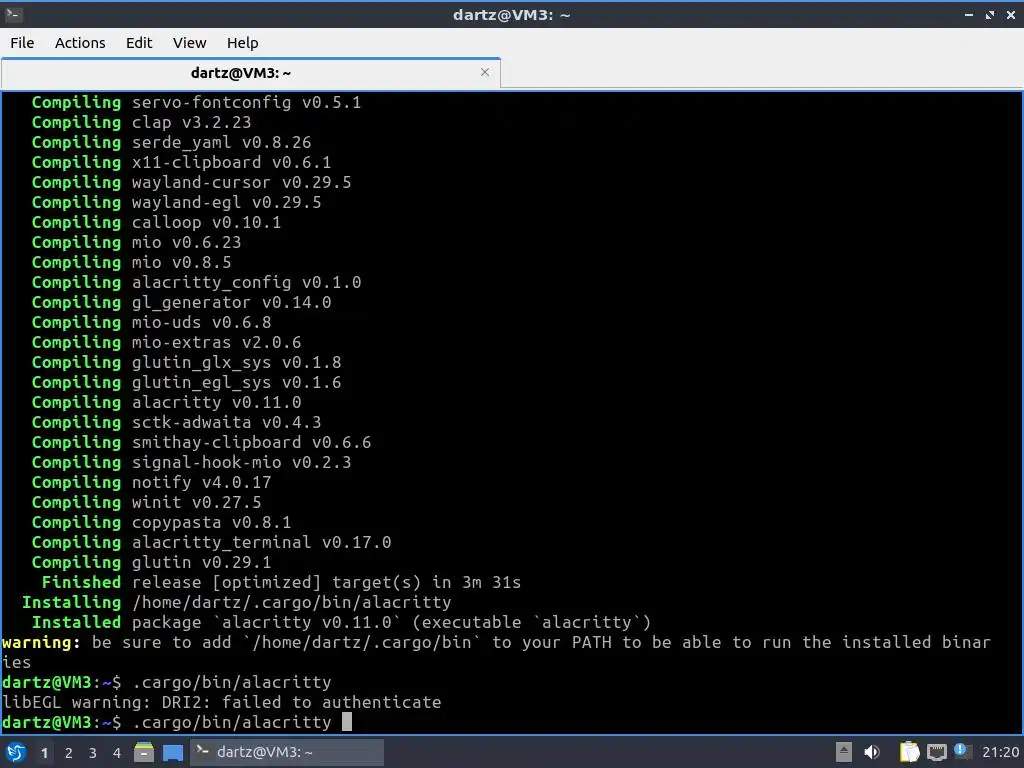The image size is (1024, 768).
Task: Switch to workspace 3 in the pager
Action: (x=93, y=753)
